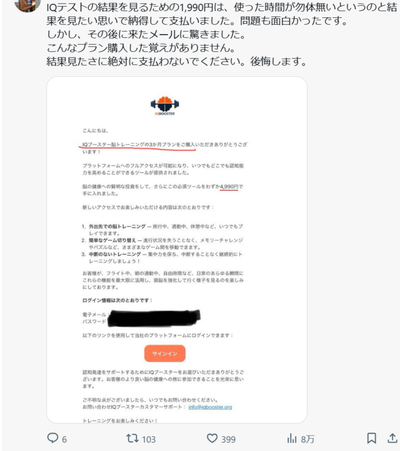Like the post with heart icon
400x451 pixels.
212,438
